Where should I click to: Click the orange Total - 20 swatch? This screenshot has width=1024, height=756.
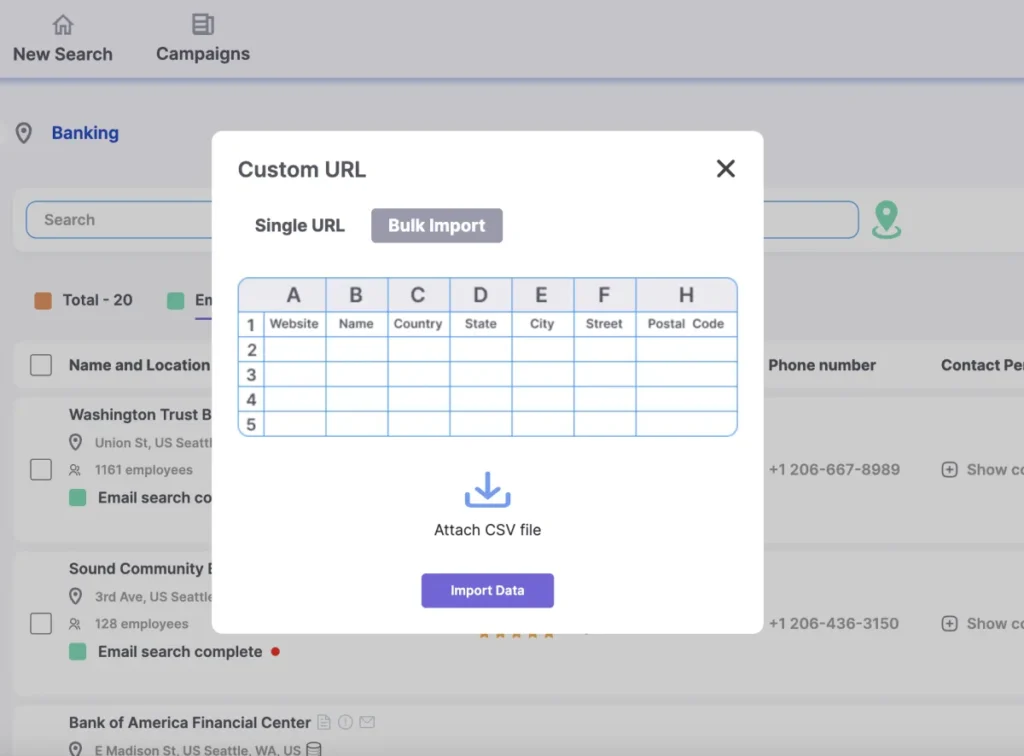(x=43, y=300)
